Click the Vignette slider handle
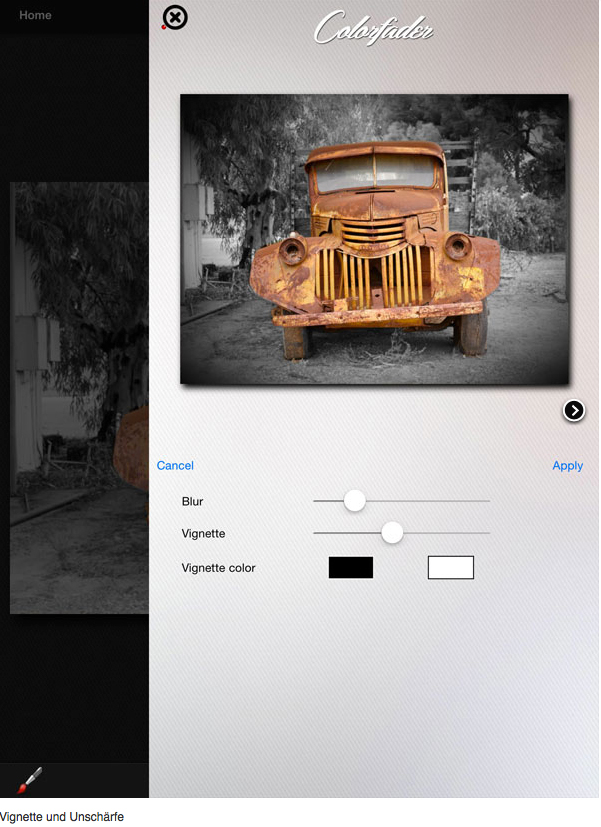601x827 pixels. (392, 533)
